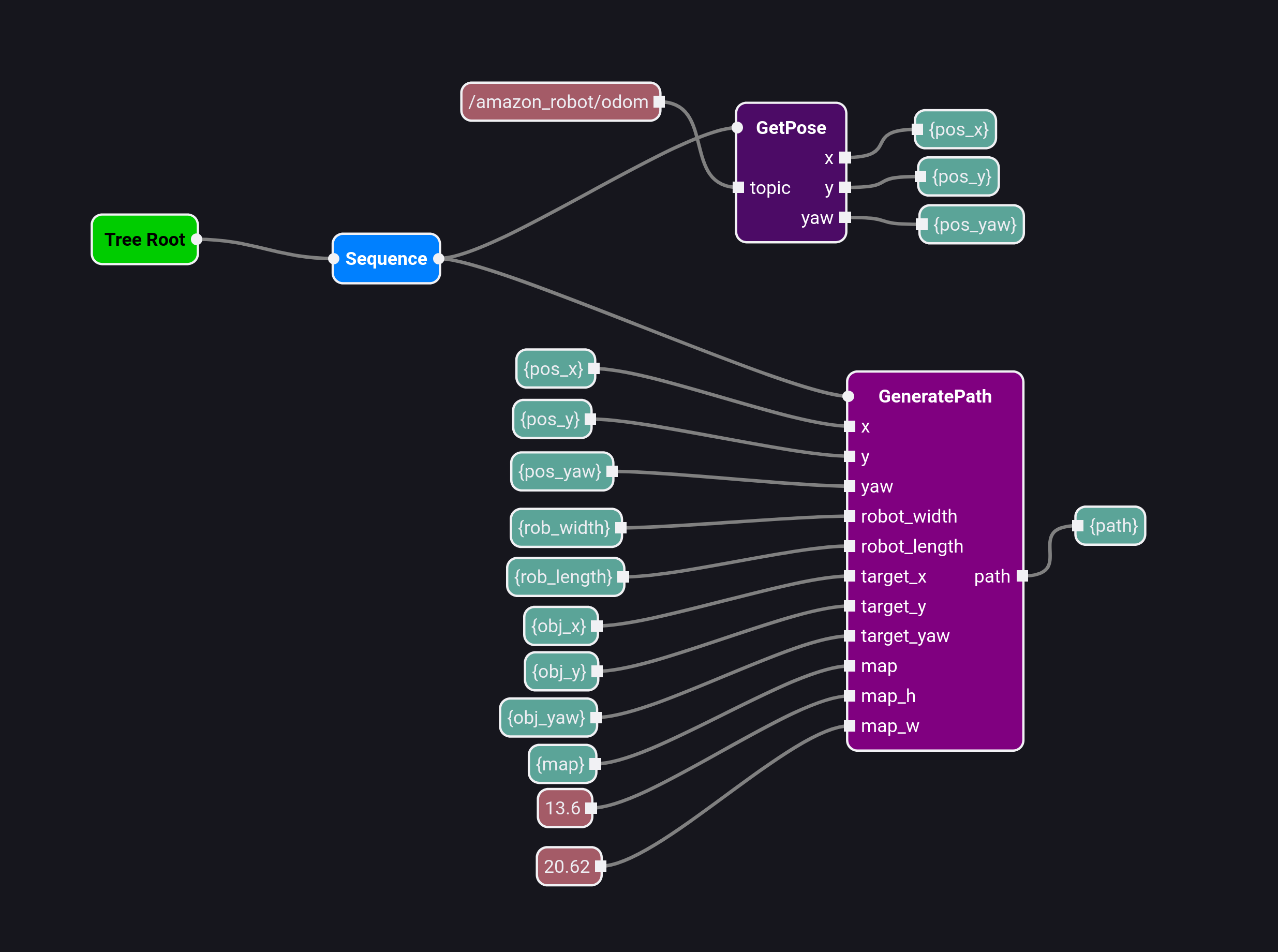Screen dimensions: 1278x952
Task: Select the {obj_x} blackboard node
Action: tap(561, 625)
